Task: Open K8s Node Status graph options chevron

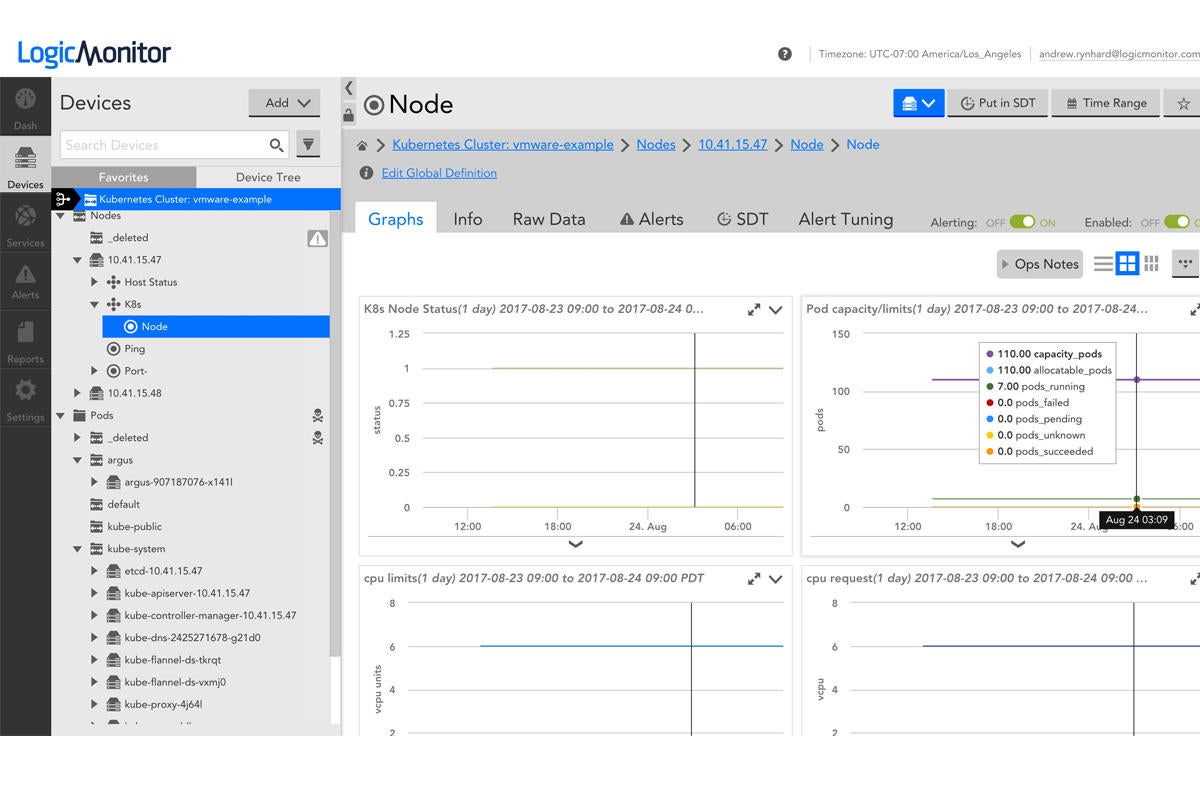Action: (775, 310)
